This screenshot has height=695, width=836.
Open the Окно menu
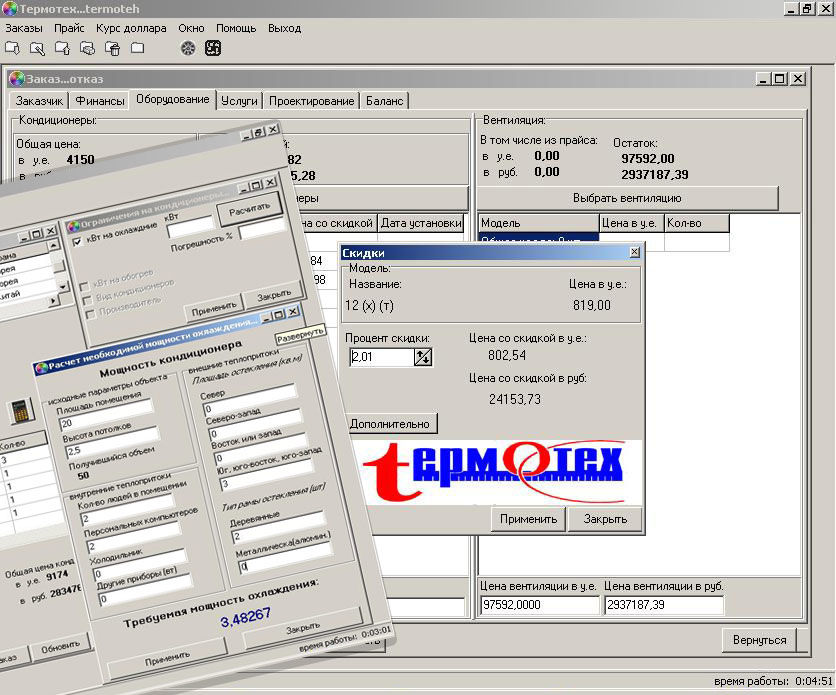[x=191, y=28]
